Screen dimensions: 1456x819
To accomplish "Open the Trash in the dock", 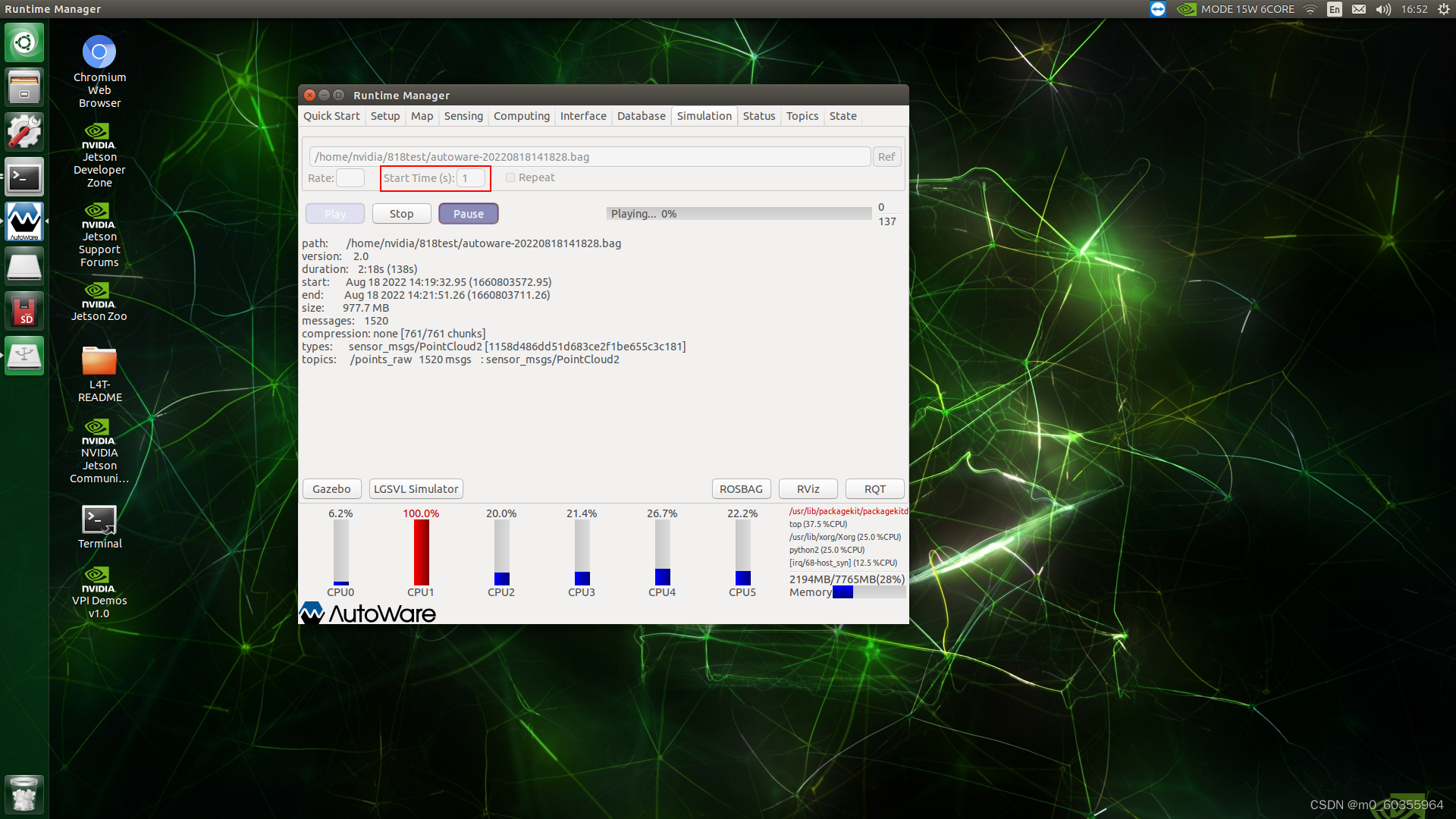I will point(24,794).
